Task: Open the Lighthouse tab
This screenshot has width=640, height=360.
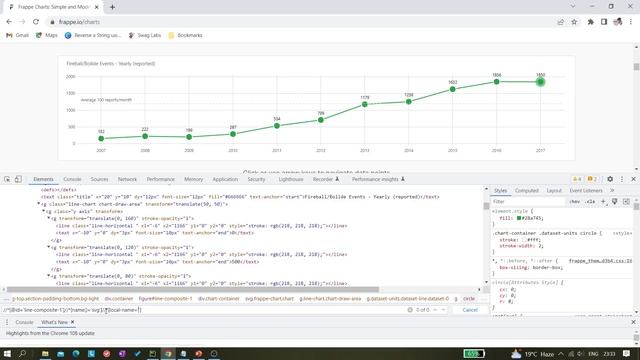Action: pos(291,179)
